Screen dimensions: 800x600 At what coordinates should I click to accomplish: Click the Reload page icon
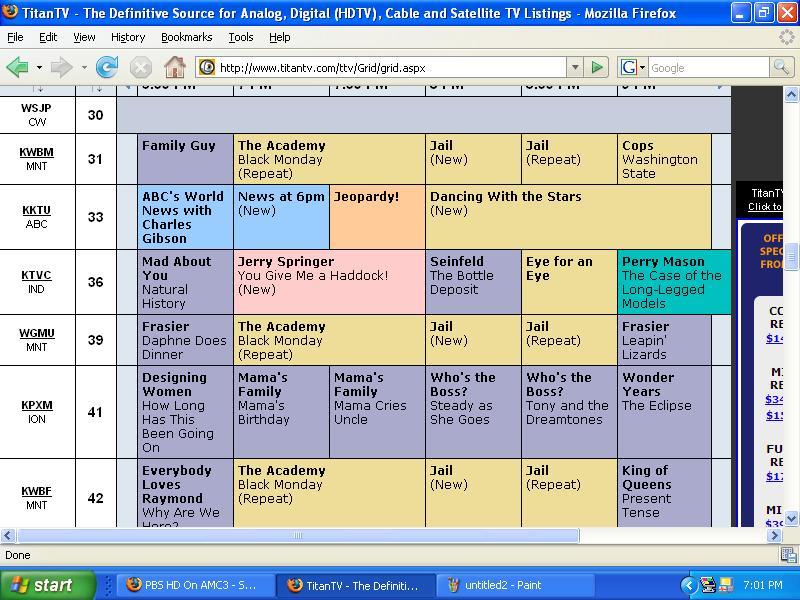[107, 67]
